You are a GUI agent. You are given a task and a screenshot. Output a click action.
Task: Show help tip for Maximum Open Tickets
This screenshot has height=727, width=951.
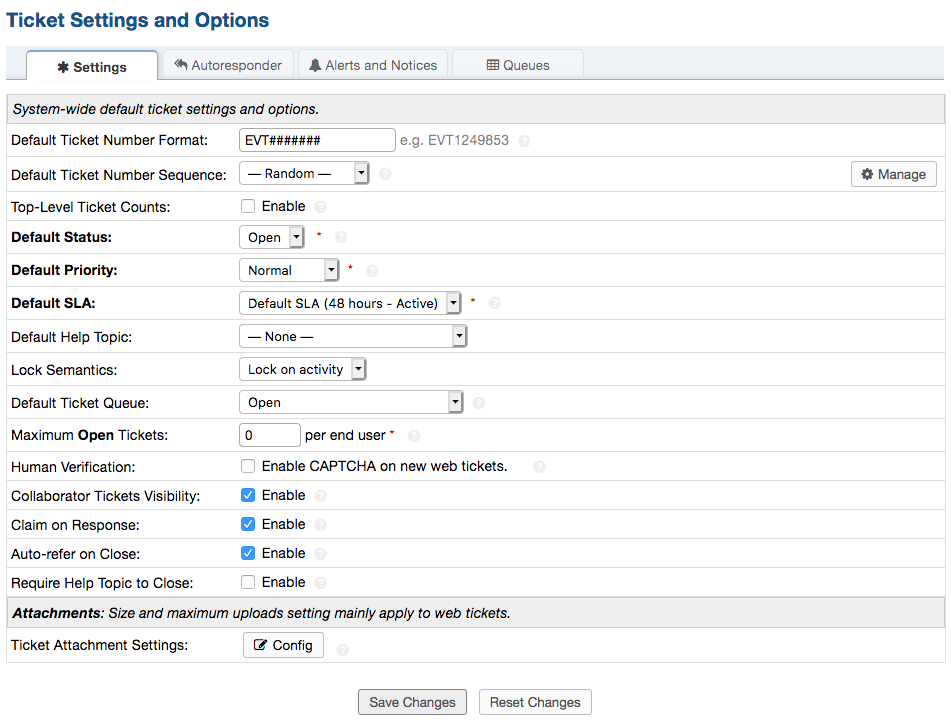[x=414, y=435]
